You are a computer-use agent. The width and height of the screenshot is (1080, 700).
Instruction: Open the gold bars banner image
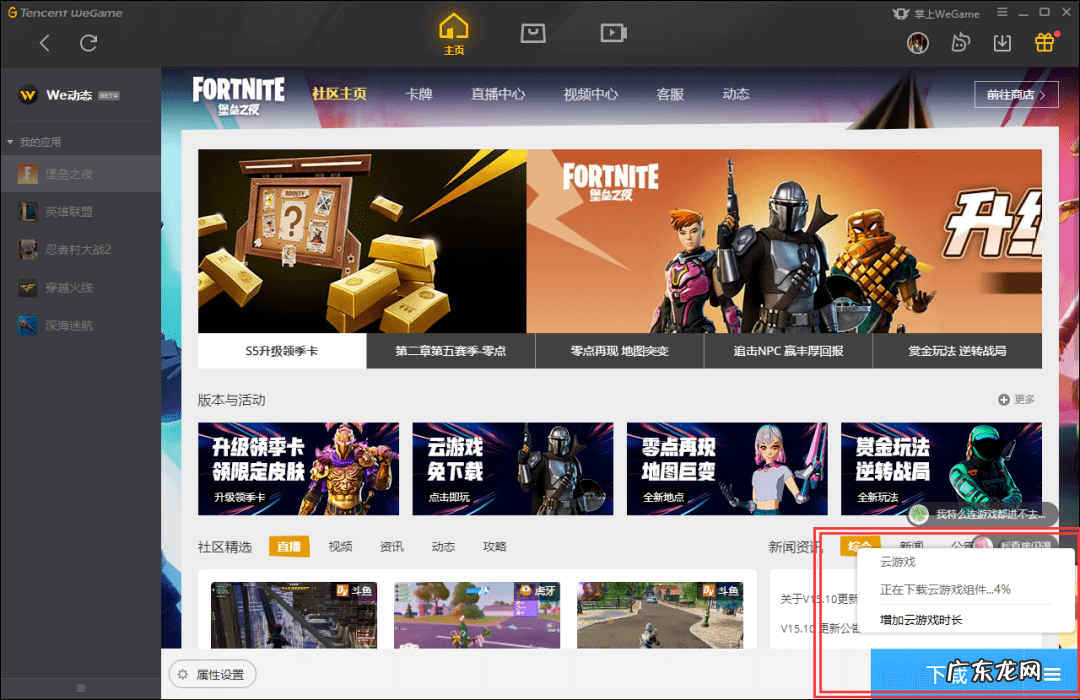(x=362, y=241)
